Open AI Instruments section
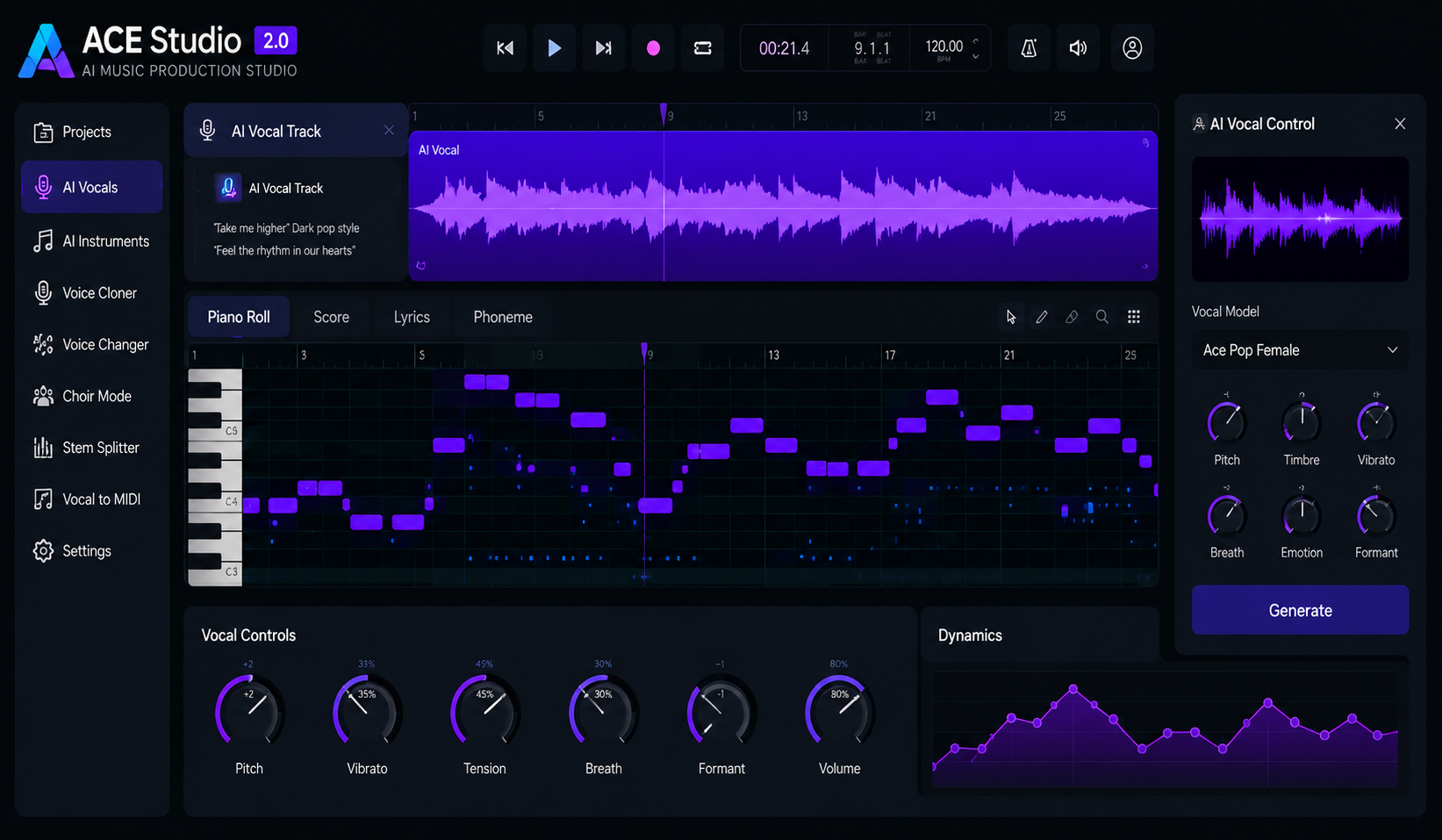Screen dimensions: 1442x840 pyautogui.click(x=92, y=241)
